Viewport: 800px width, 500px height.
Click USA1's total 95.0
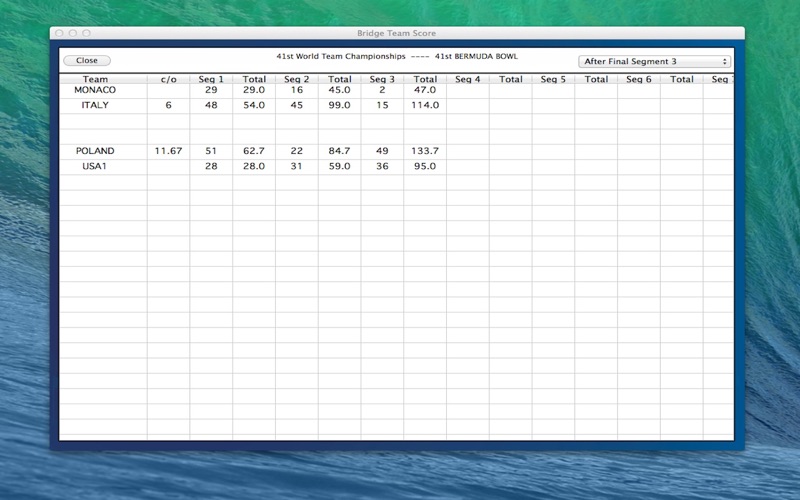(x=425, y=166)
